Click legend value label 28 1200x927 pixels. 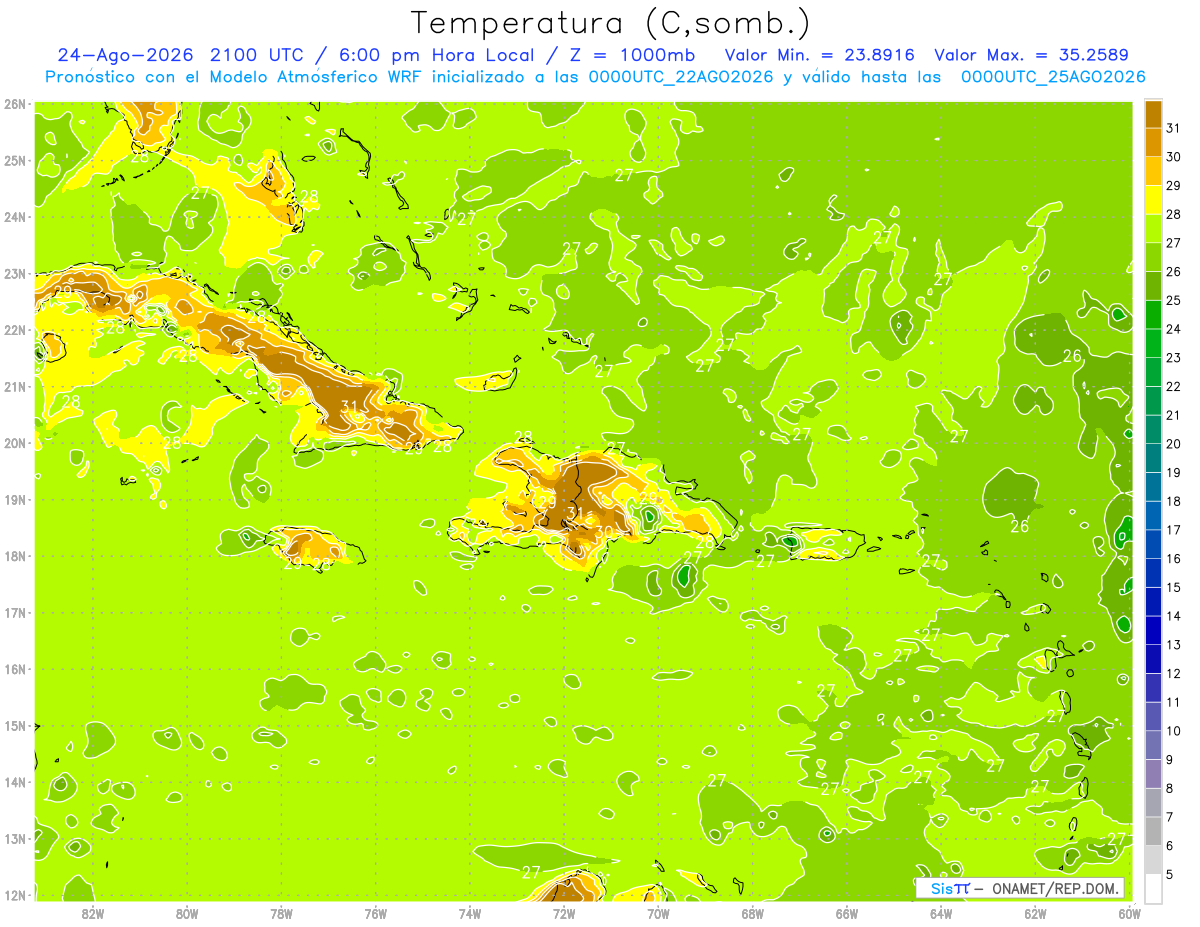tap(1173, 214)
